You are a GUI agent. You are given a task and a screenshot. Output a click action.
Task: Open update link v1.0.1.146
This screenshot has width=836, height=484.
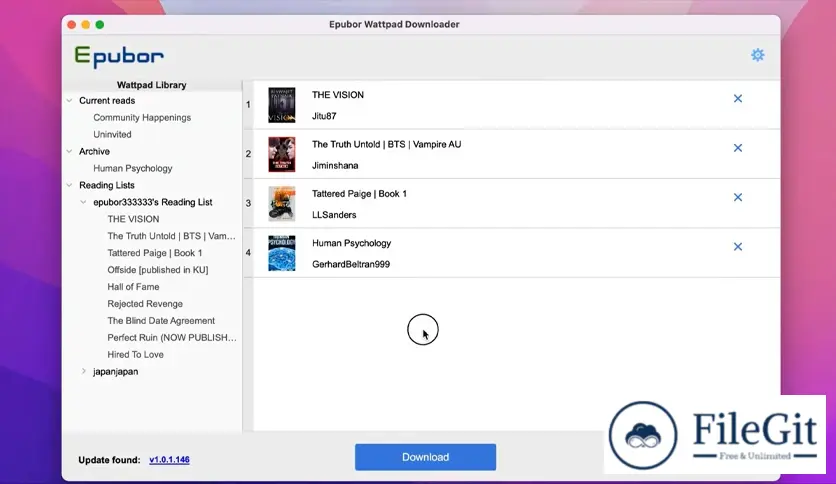pos(169,459)
